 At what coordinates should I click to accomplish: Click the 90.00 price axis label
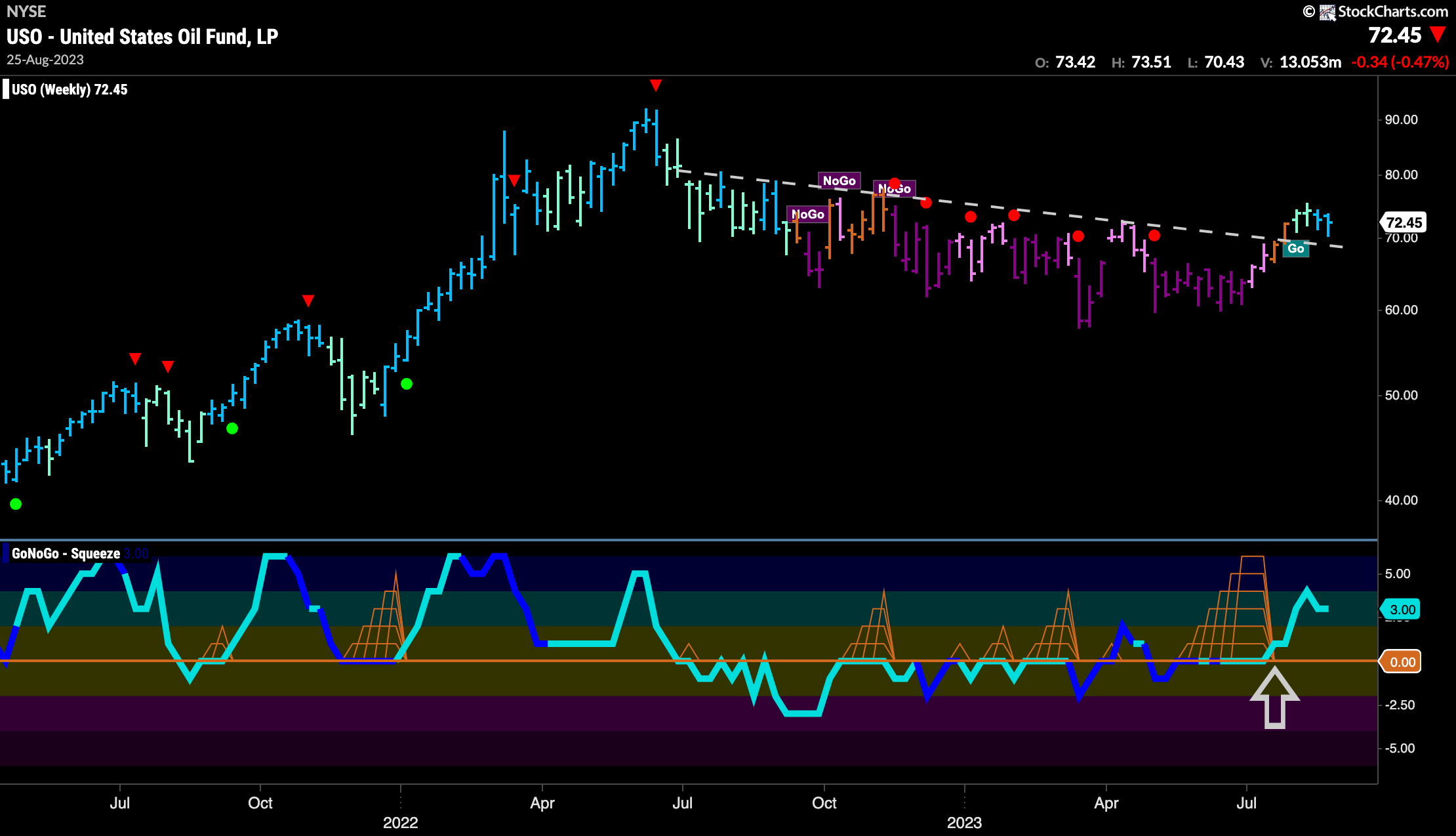pyautogui.click(x=1401, y=119)
